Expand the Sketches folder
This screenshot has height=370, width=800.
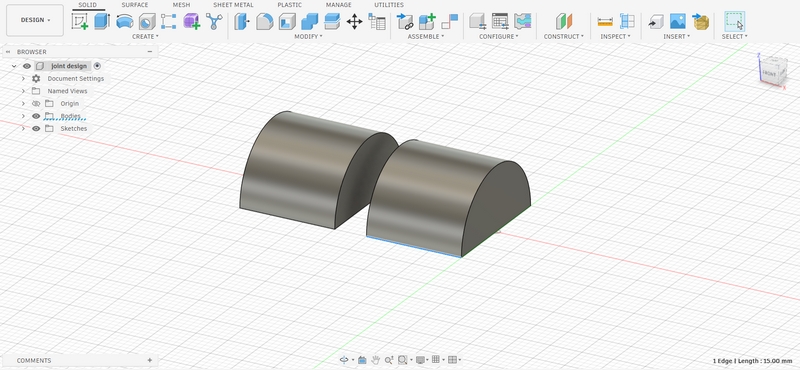point(23,129)
